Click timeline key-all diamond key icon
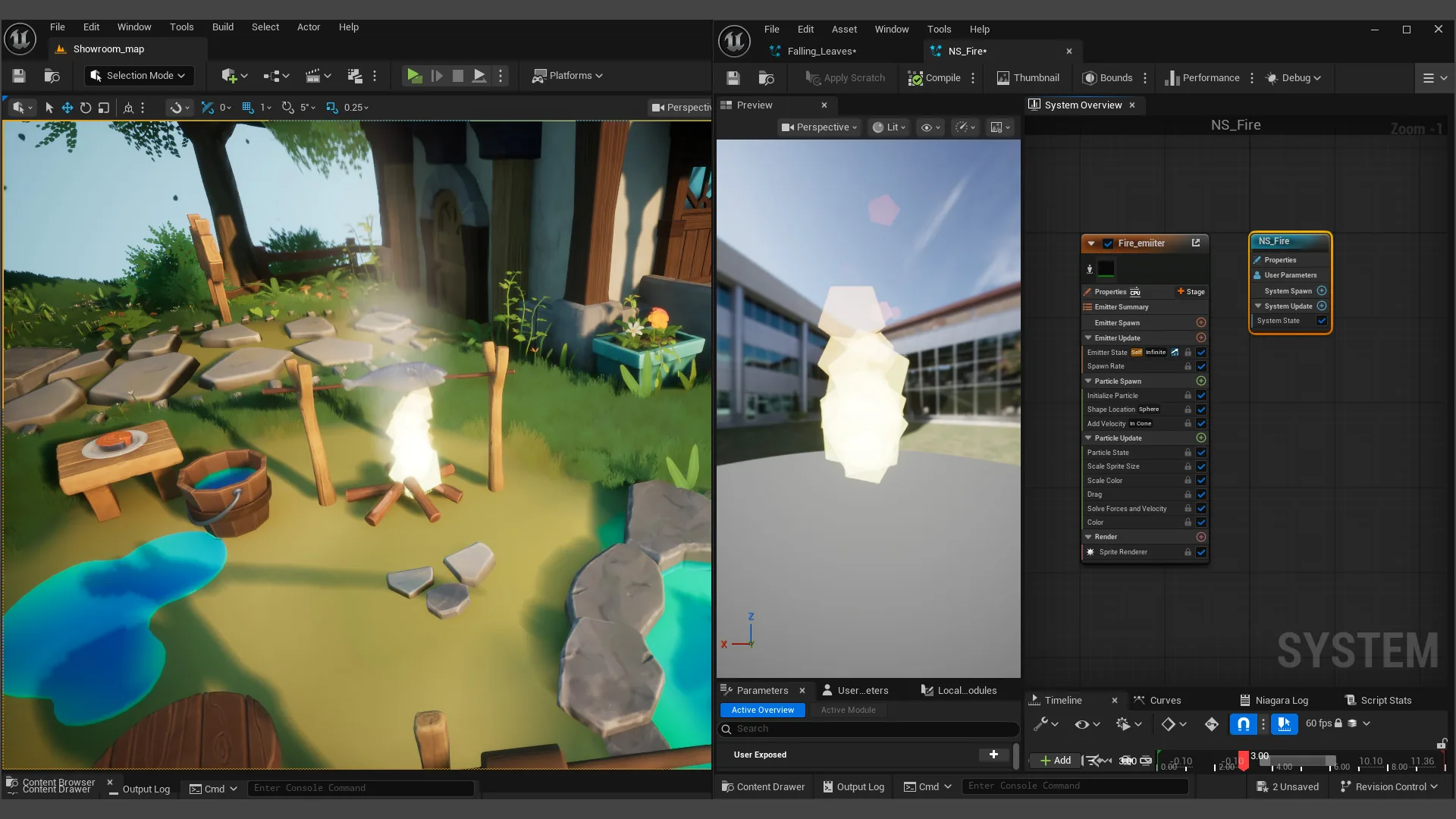 pos(1212,724)
